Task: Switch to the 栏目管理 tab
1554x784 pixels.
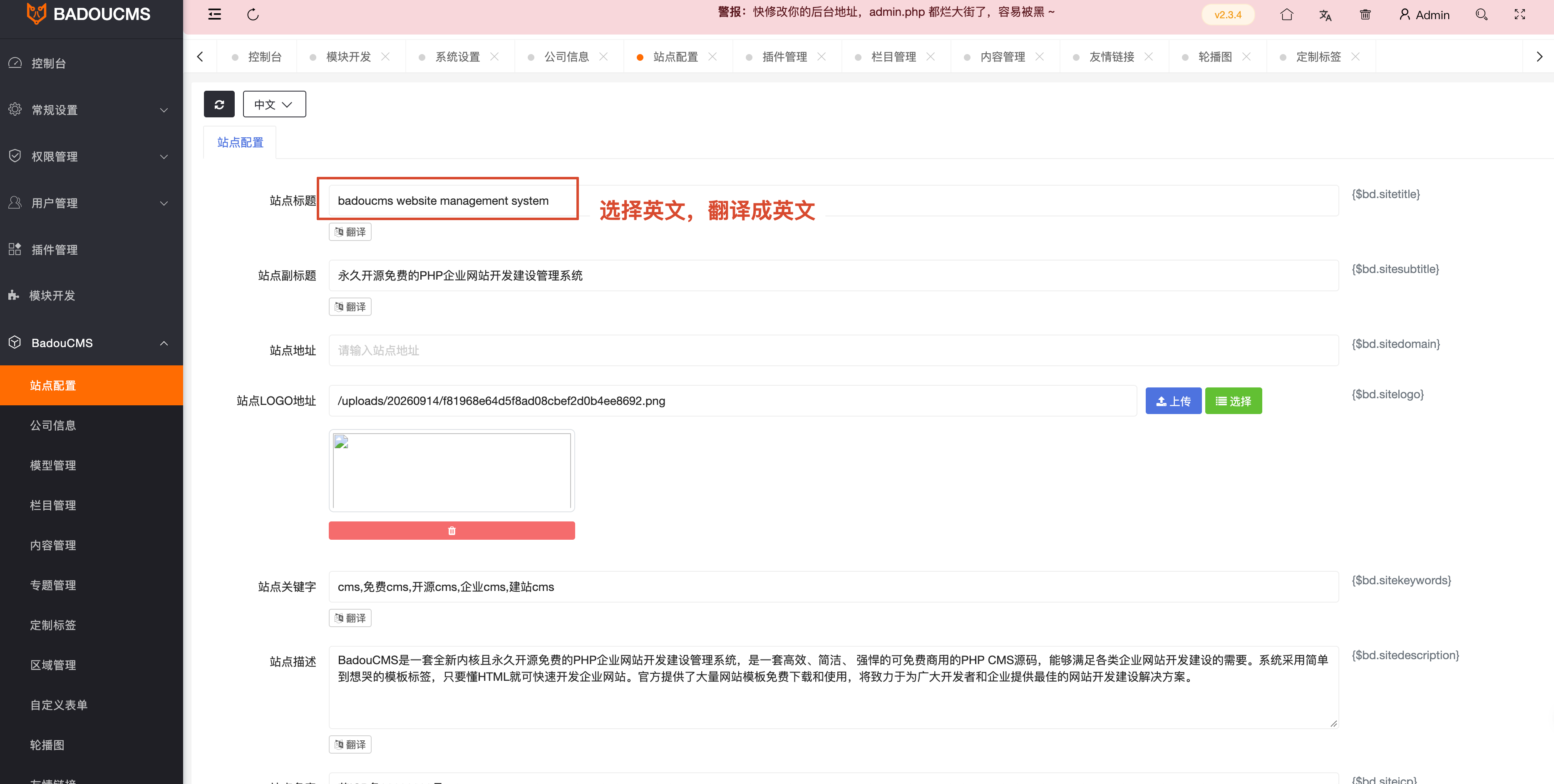Action: click(894, 57)
